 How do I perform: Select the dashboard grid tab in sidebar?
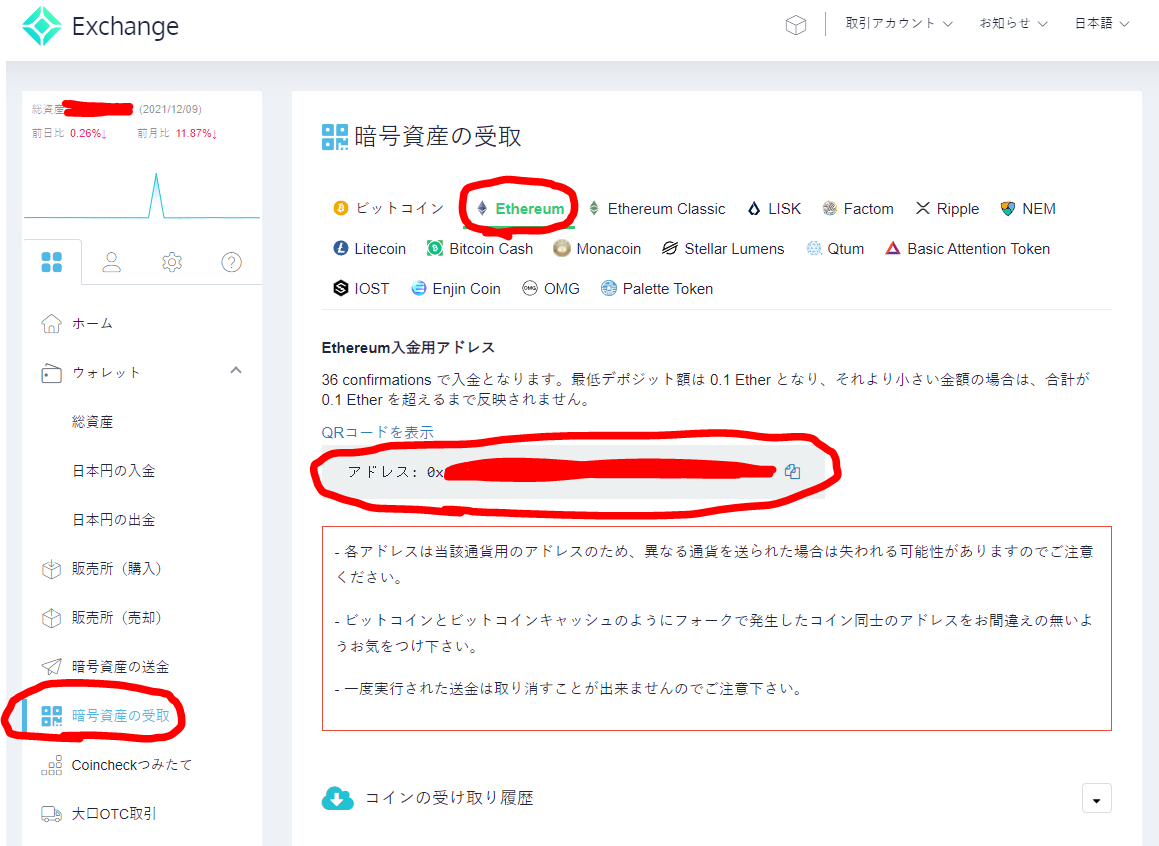click(x=52, y=261)
